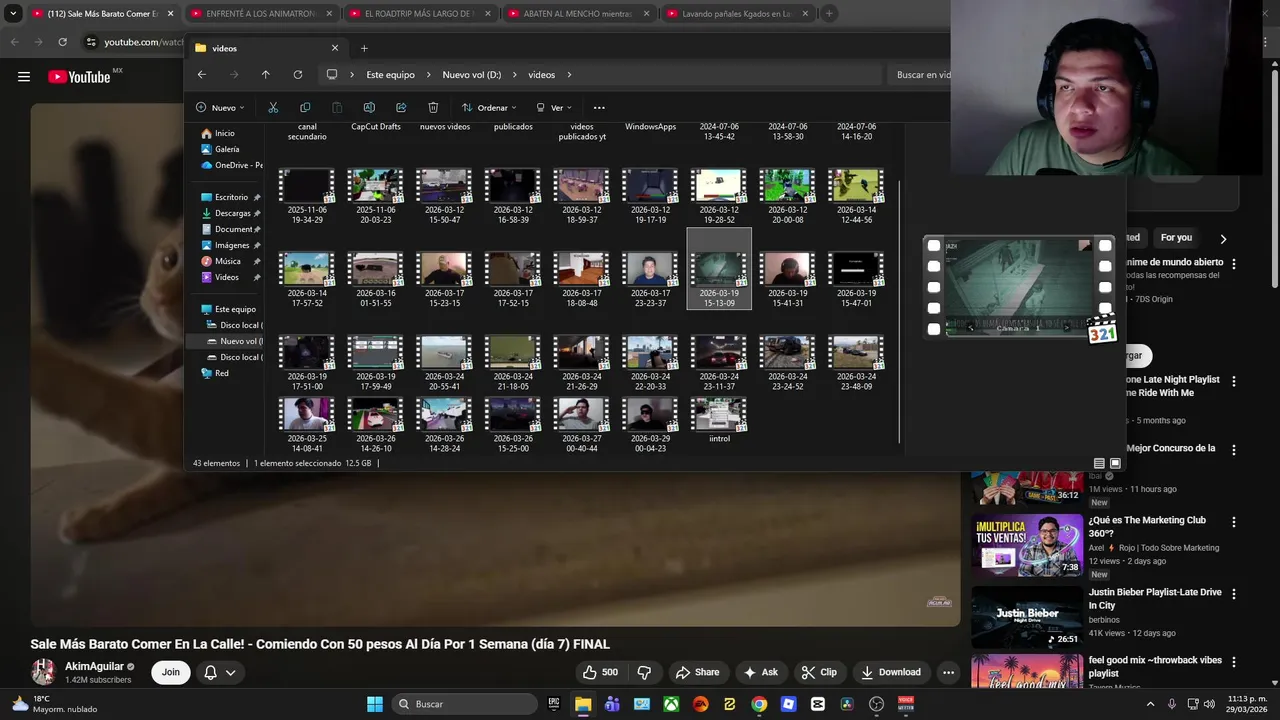
Task: Open Roblox from taskbar
Action: 788,704
